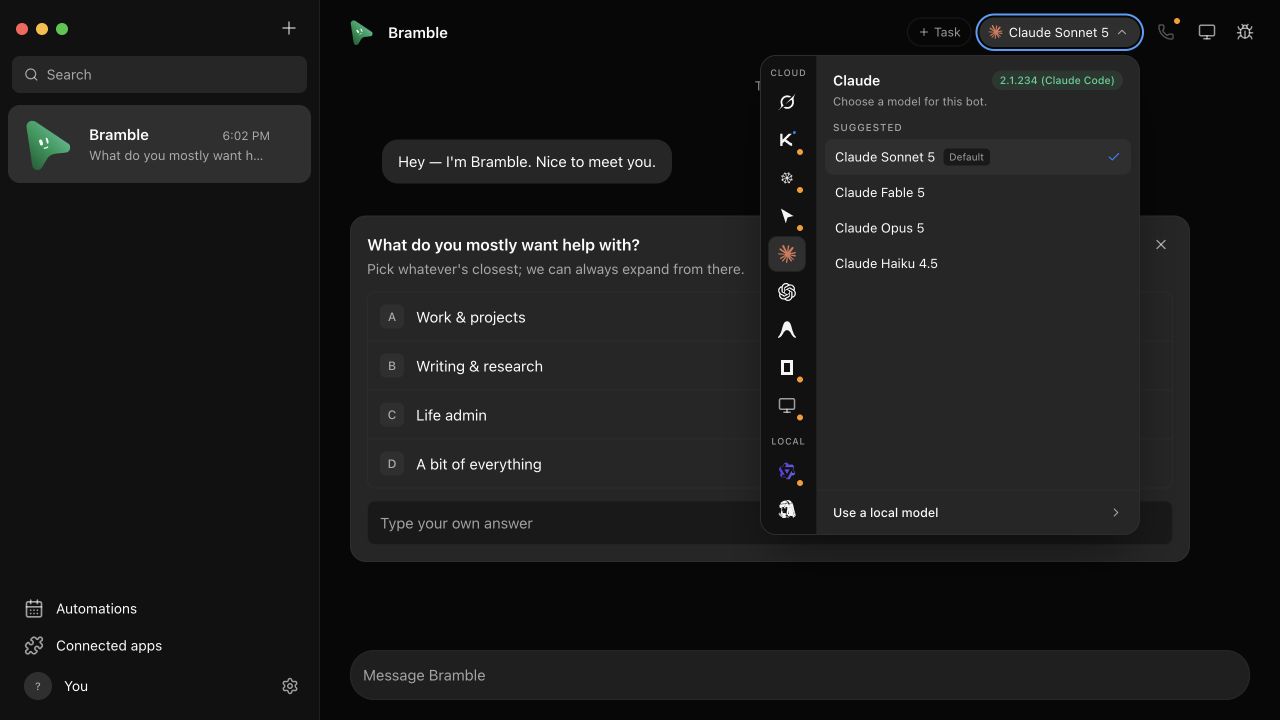Choose Claude Haiku 4.5 model
Image resolution: width=1280 pixels, height=720 pixels.
tap(977, 263)
